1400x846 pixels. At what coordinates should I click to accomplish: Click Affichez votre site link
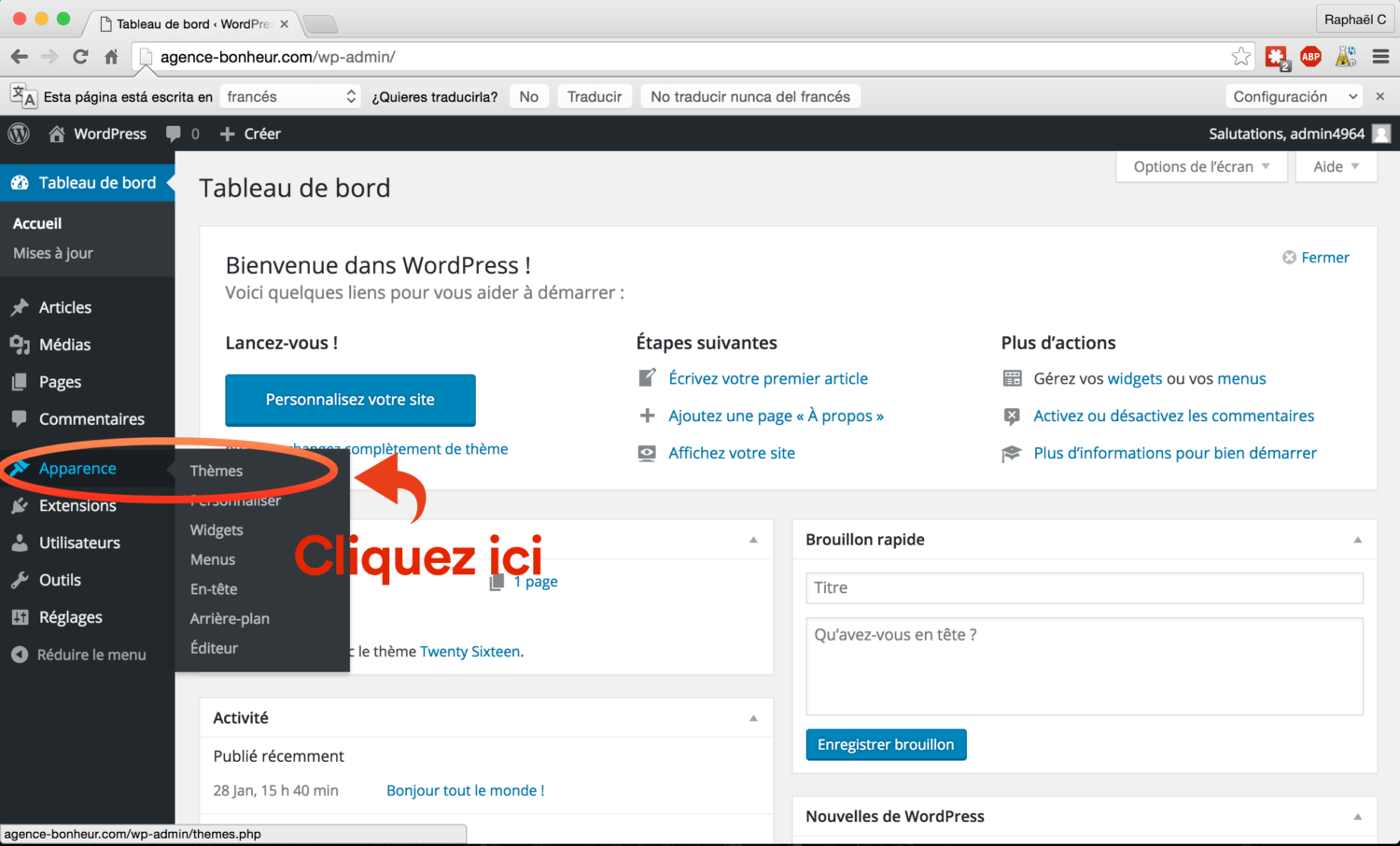[x=732, y=453]
